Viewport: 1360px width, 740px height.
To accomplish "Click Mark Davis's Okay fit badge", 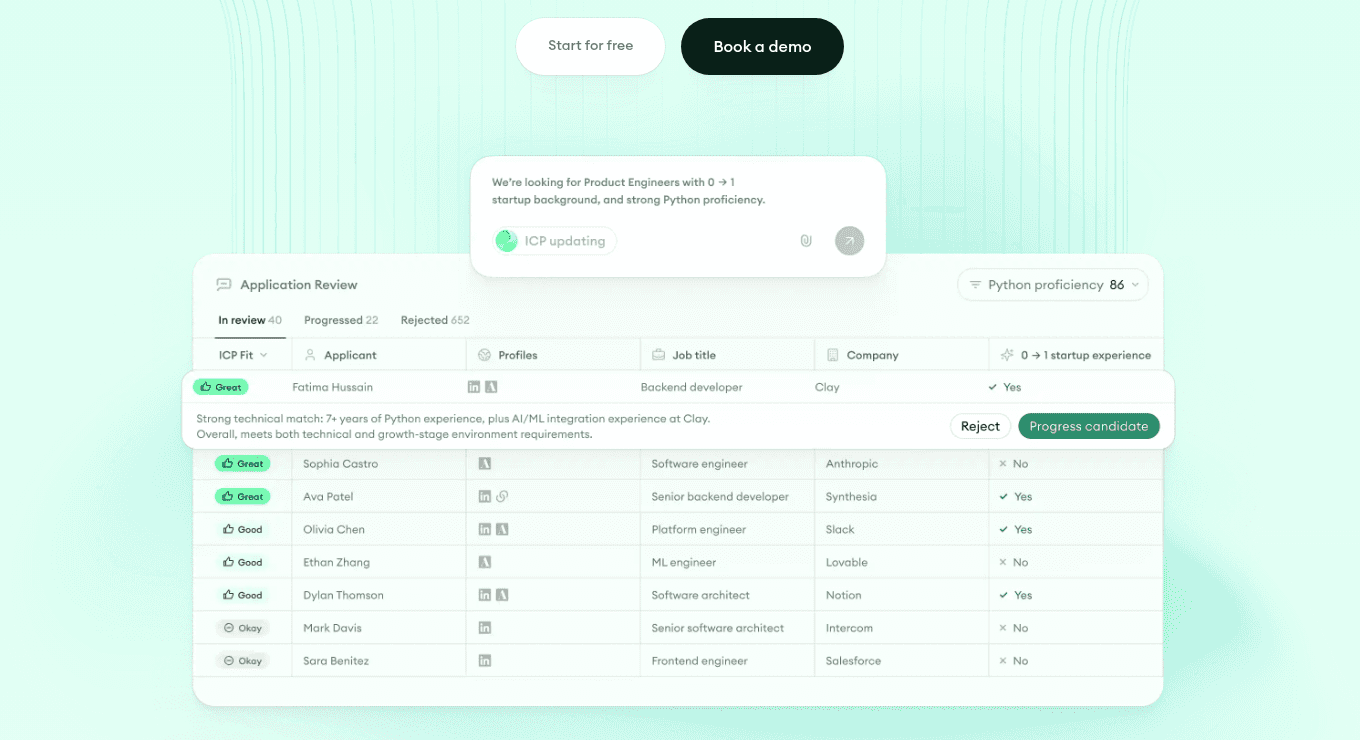I will point(242,628).
